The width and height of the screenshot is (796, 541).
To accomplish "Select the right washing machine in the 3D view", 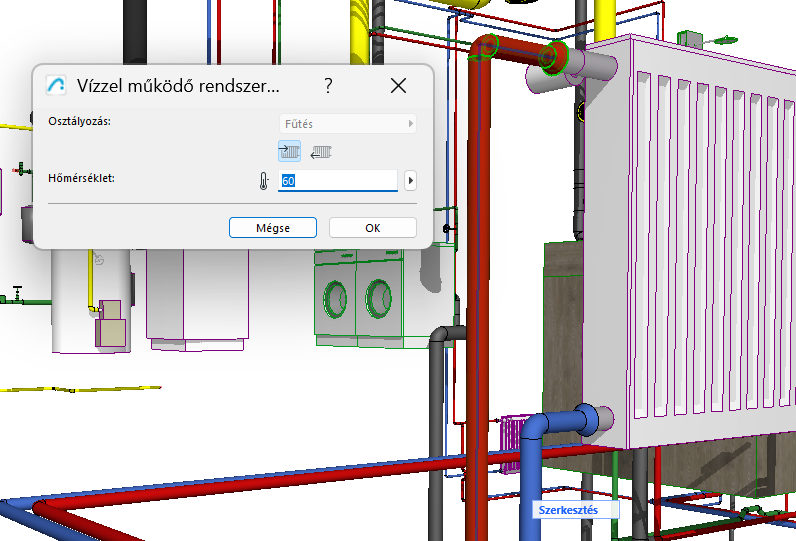I will (x=379, y=297).
